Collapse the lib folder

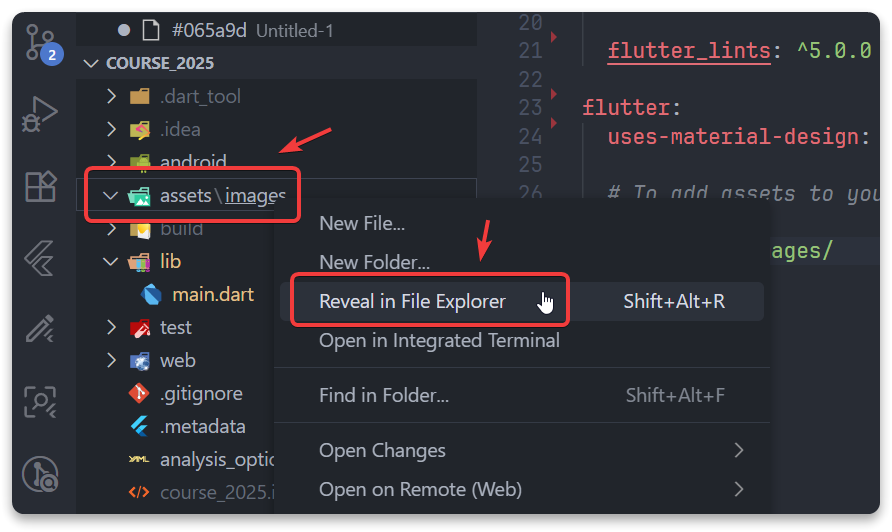coord(111,262)
